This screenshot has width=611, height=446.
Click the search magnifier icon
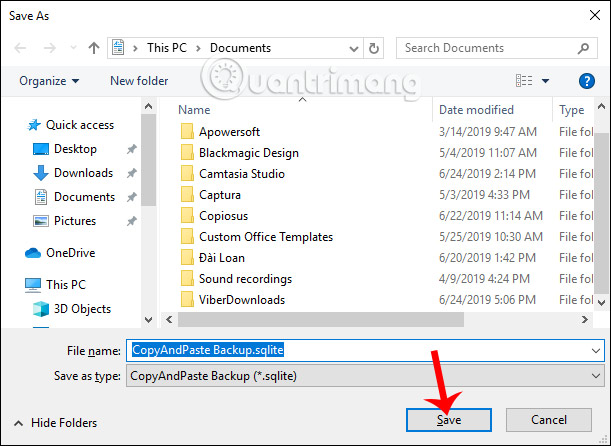click(x=583, y=48)
